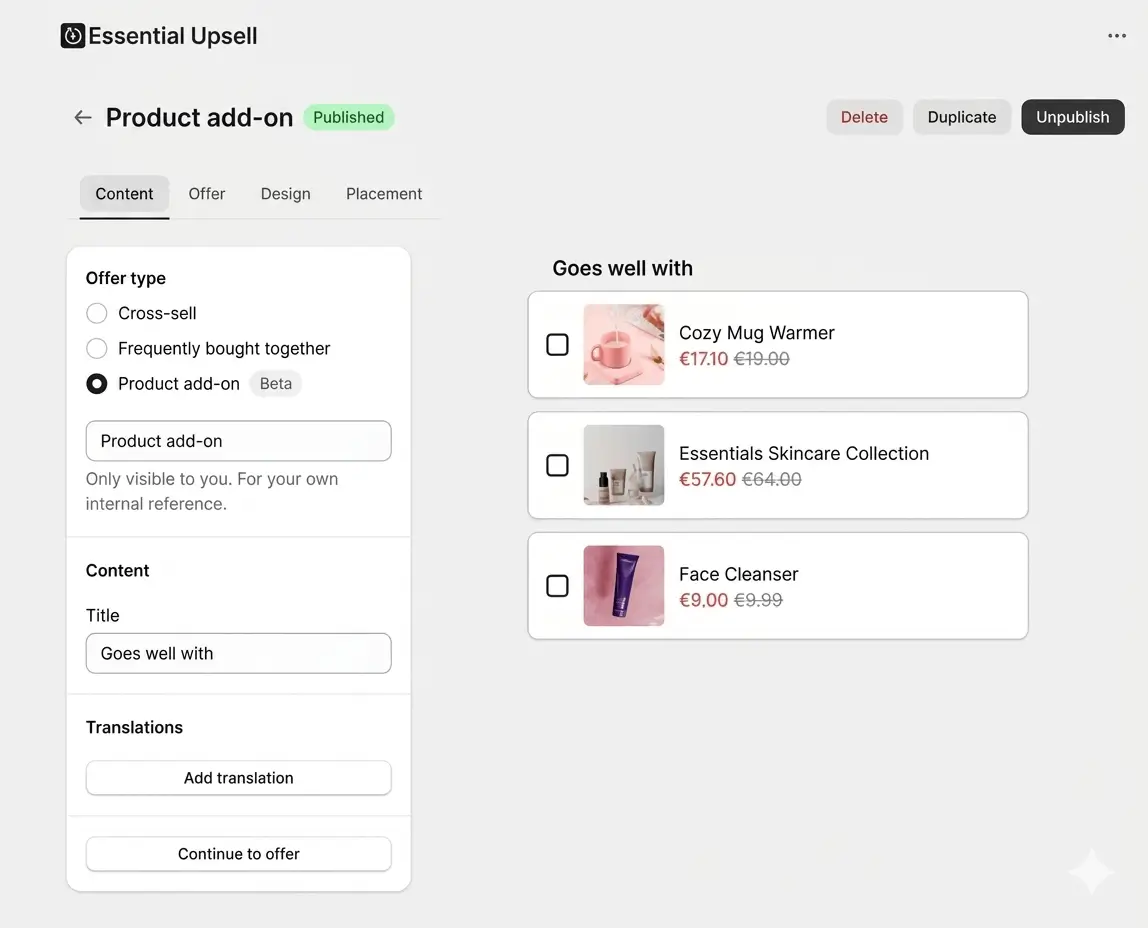Click the €57.60 discounted price
The height and width of the screenshot is (928, 1148).
(707, 479)
